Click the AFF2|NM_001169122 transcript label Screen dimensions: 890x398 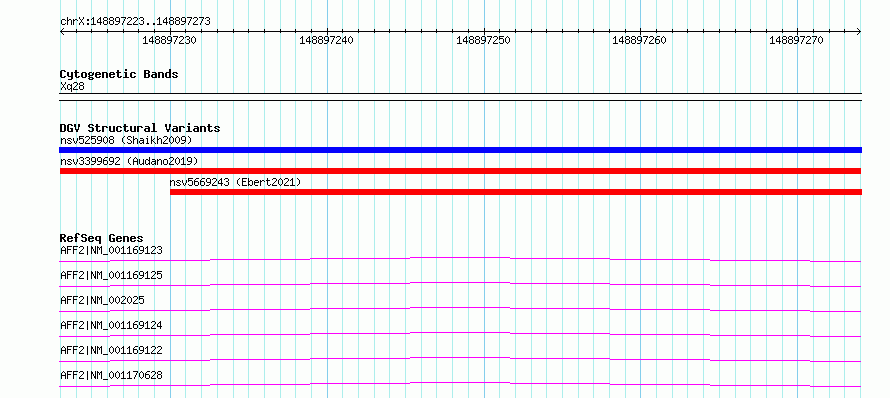click(111, 350)
